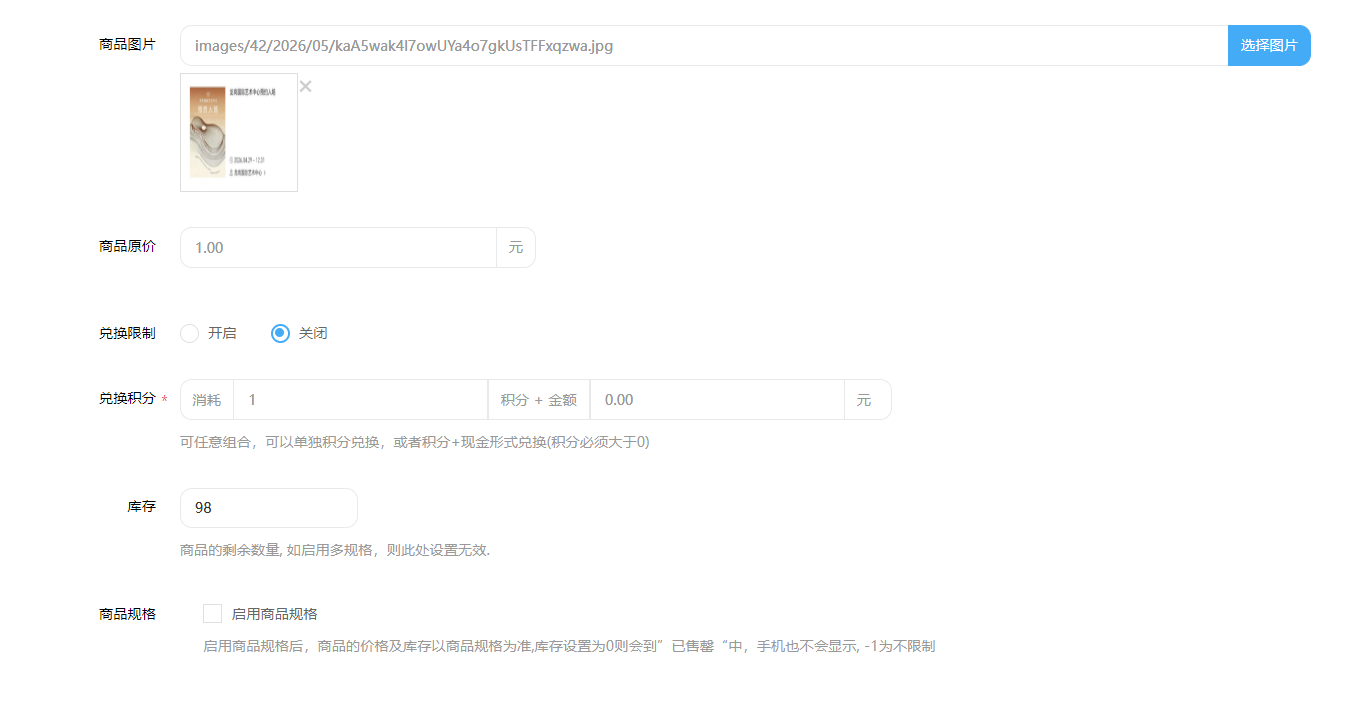
Task: Focus the 商品图片 path input field
Action: (704, 46)
